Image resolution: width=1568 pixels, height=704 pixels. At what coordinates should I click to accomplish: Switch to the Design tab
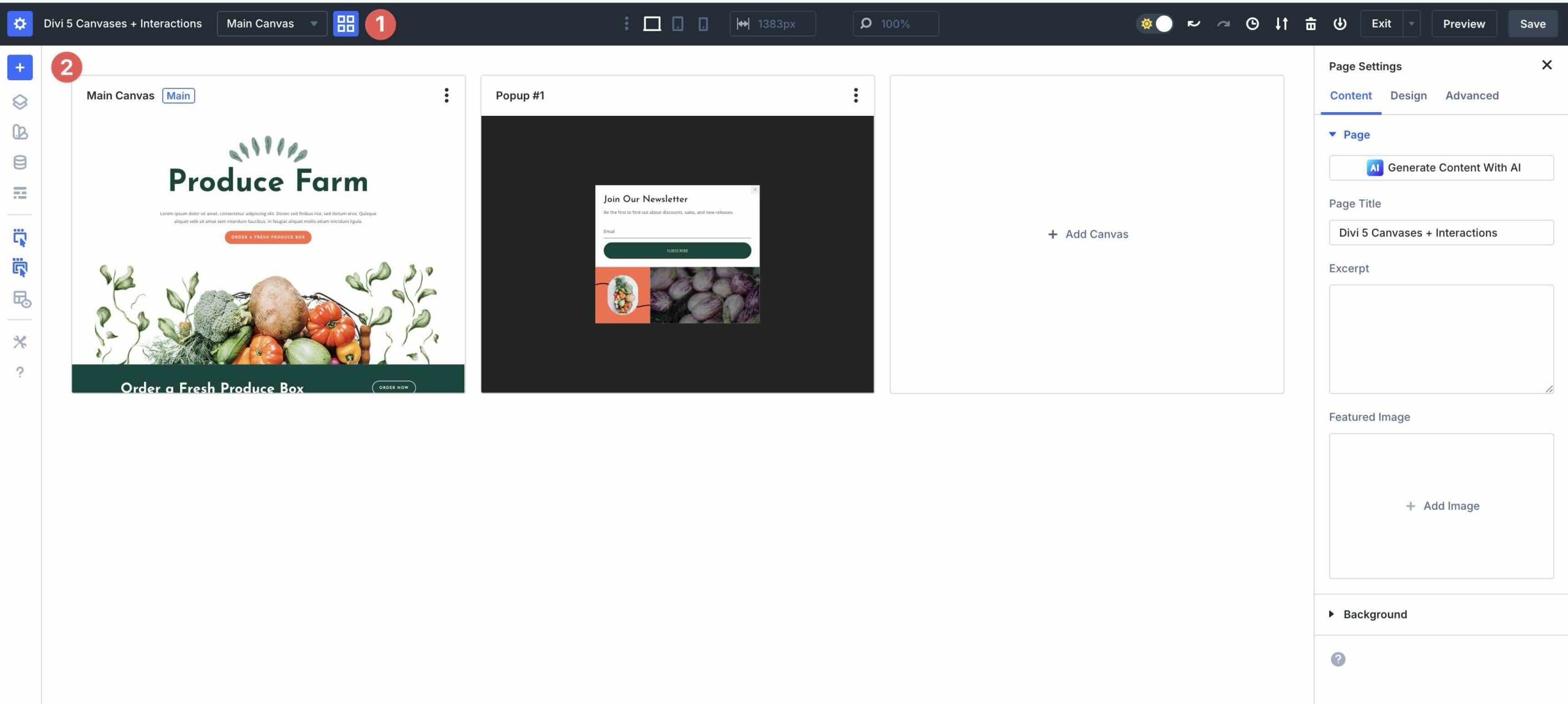point(1409,96)
